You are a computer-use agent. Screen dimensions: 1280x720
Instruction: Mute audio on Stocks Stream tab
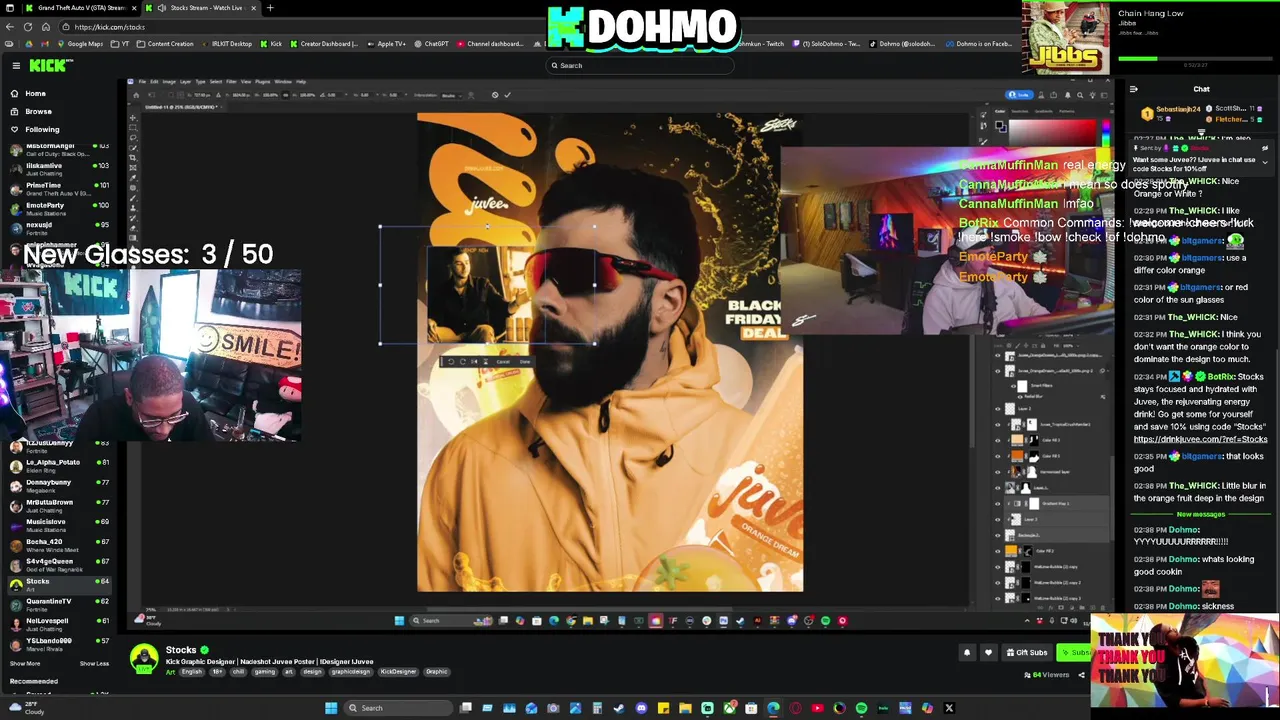click(x=163, y=8)
